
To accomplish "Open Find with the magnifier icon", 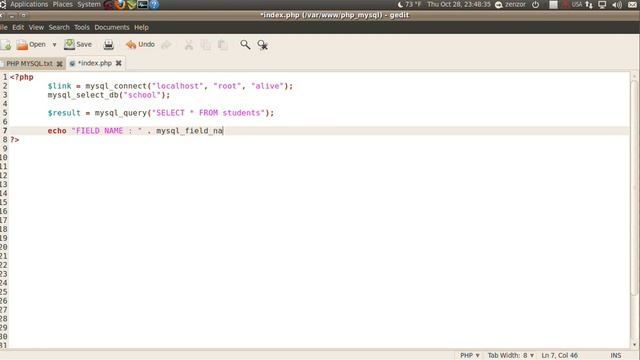I will (245, 44).
